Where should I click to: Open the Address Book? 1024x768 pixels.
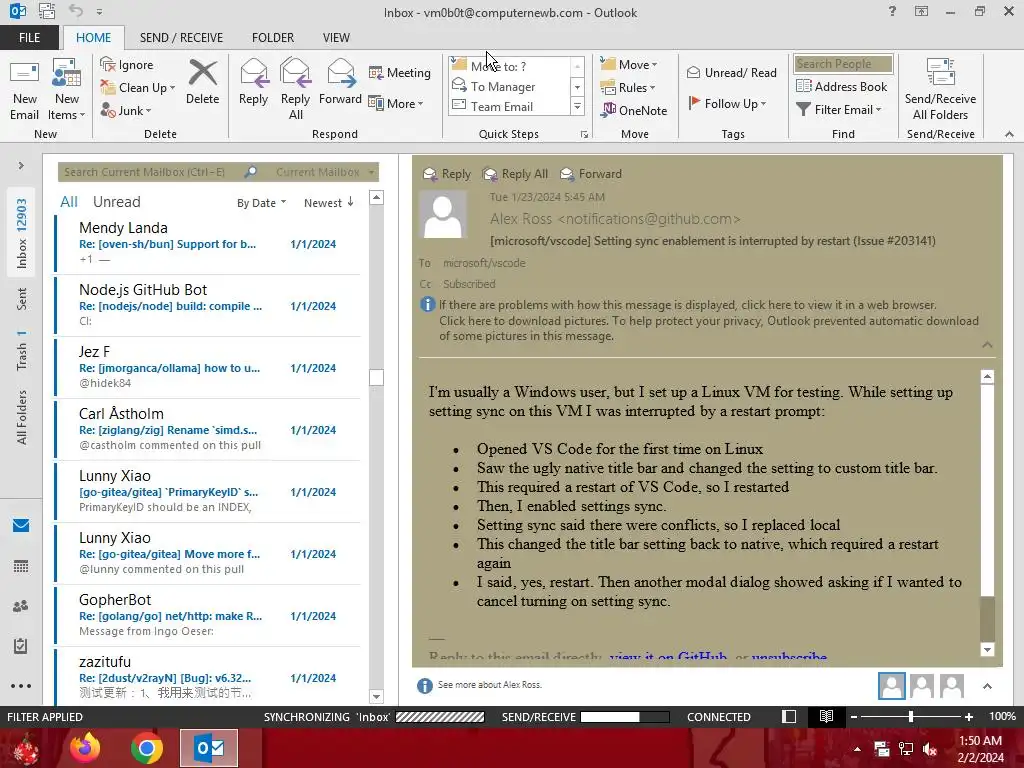pyautogui.click(x=841, y=86)
